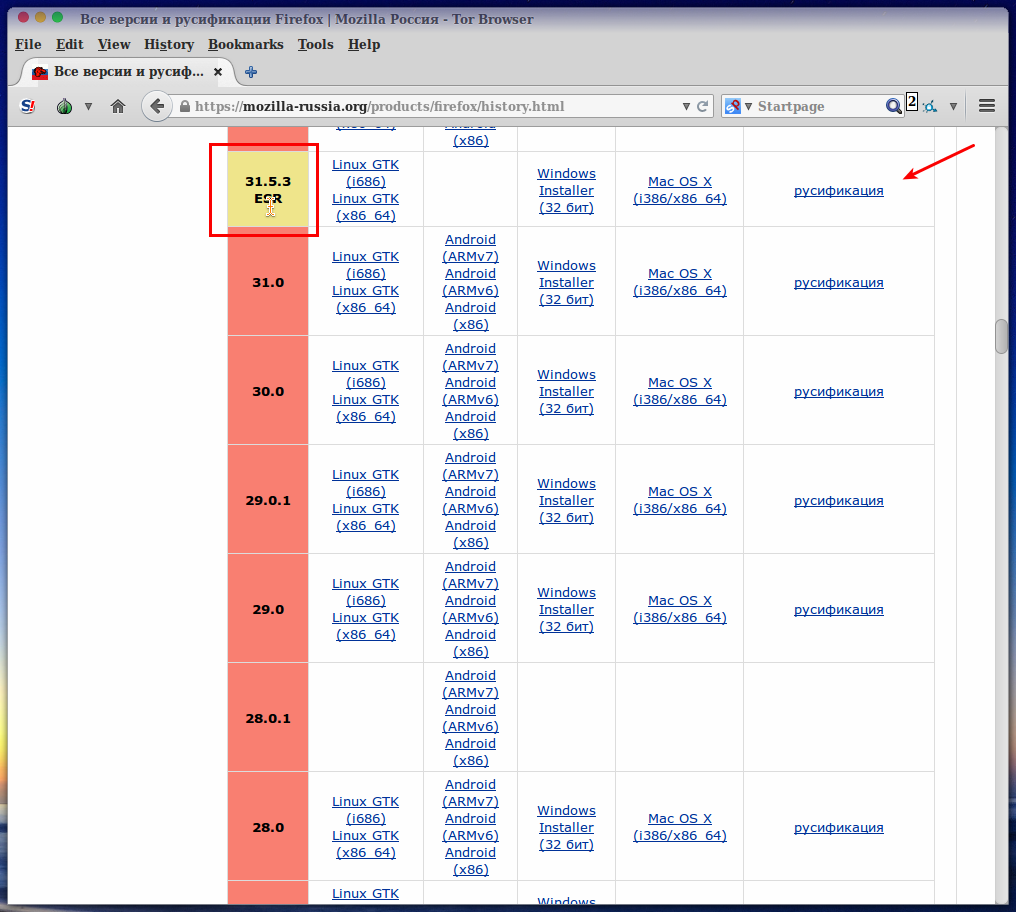Download Windows Installer for version 30.0
1016x912 pixels.
point(566,392)
